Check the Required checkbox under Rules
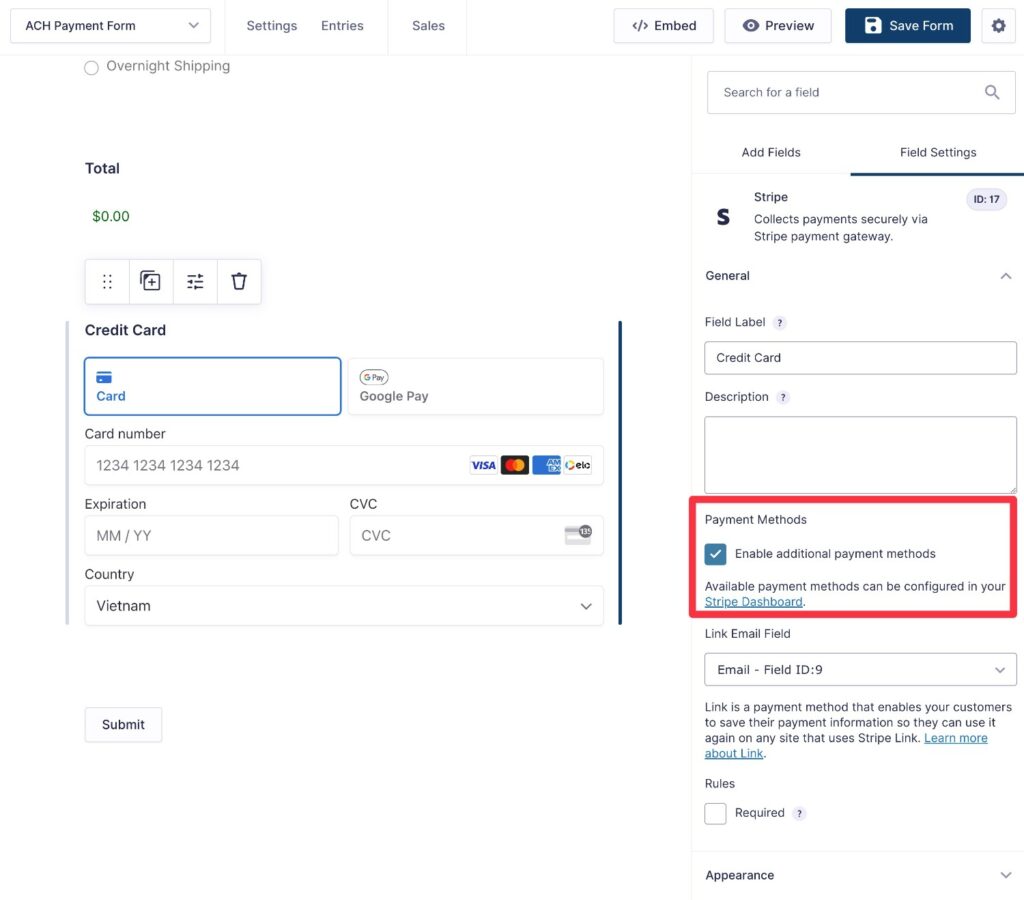 click(x=715, y=813)
